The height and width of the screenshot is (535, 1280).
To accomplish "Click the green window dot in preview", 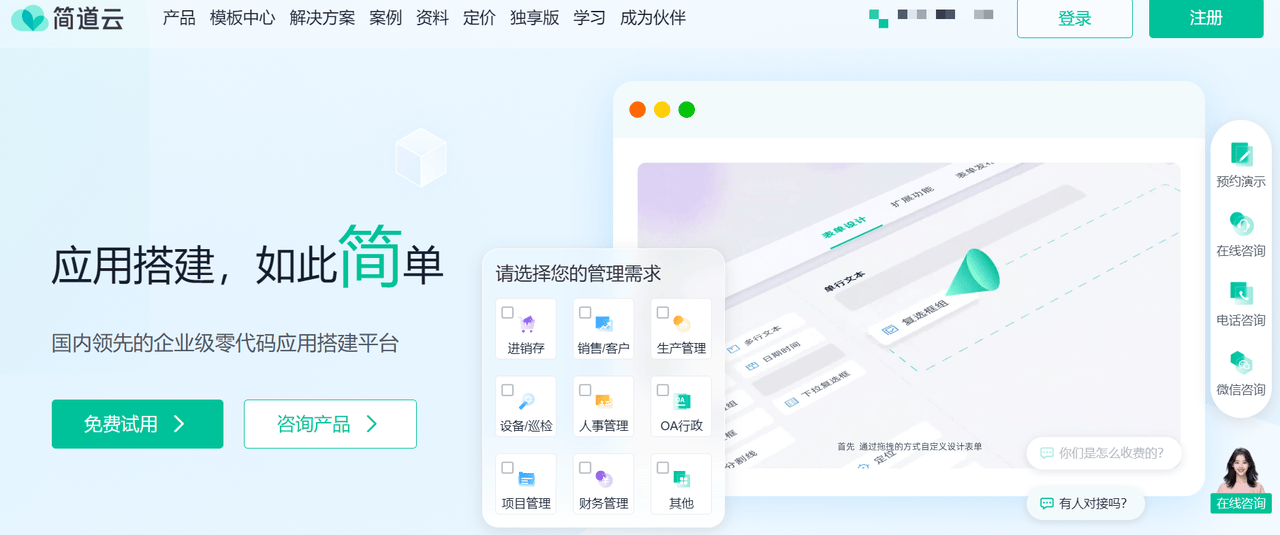I will click(686, 110).
